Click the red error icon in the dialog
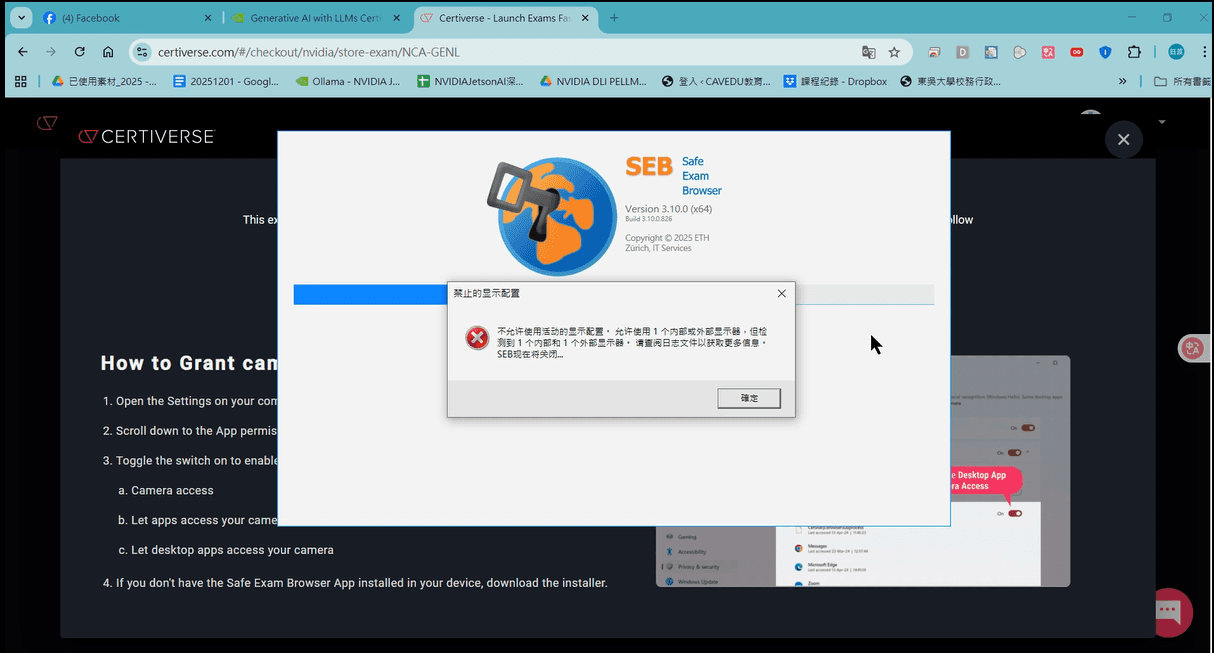 [477, 338]
